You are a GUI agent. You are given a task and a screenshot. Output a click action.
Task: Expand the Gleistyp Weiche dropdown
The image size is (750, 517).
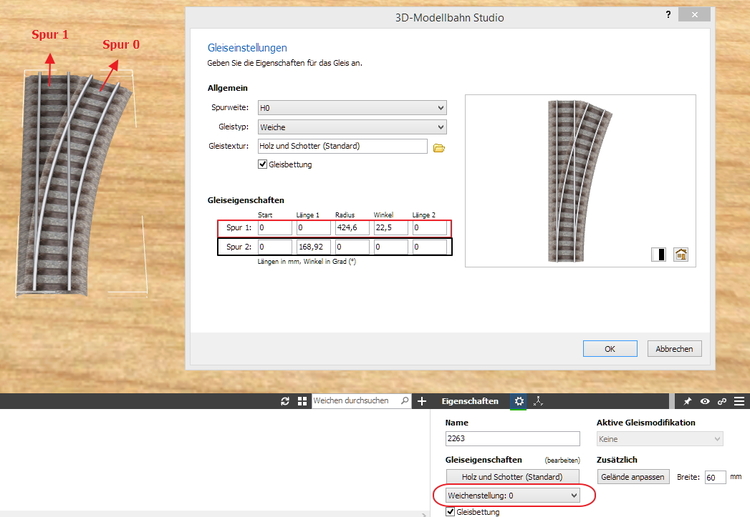(351, 127)
